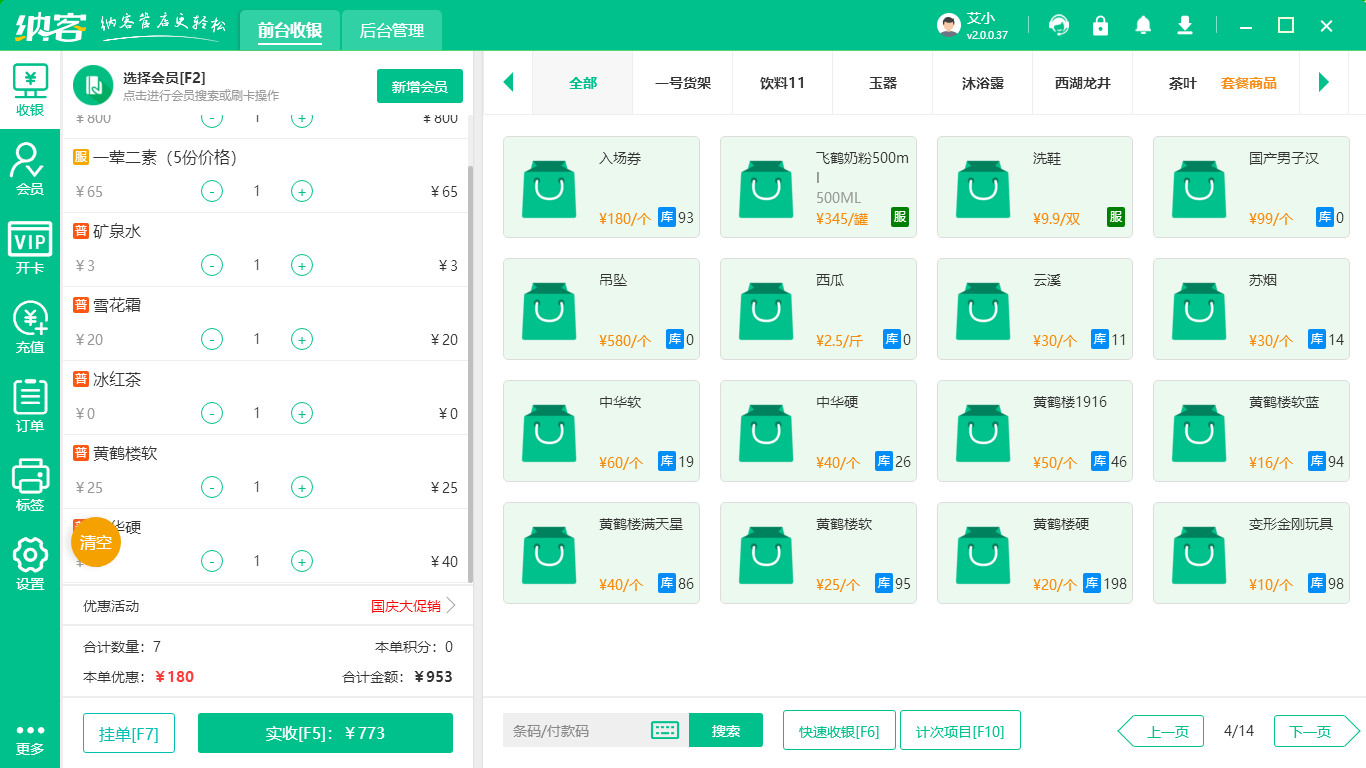Open the 后台管理 management module
This screenshot has height=768, width=1366.
tap(390, 31)
